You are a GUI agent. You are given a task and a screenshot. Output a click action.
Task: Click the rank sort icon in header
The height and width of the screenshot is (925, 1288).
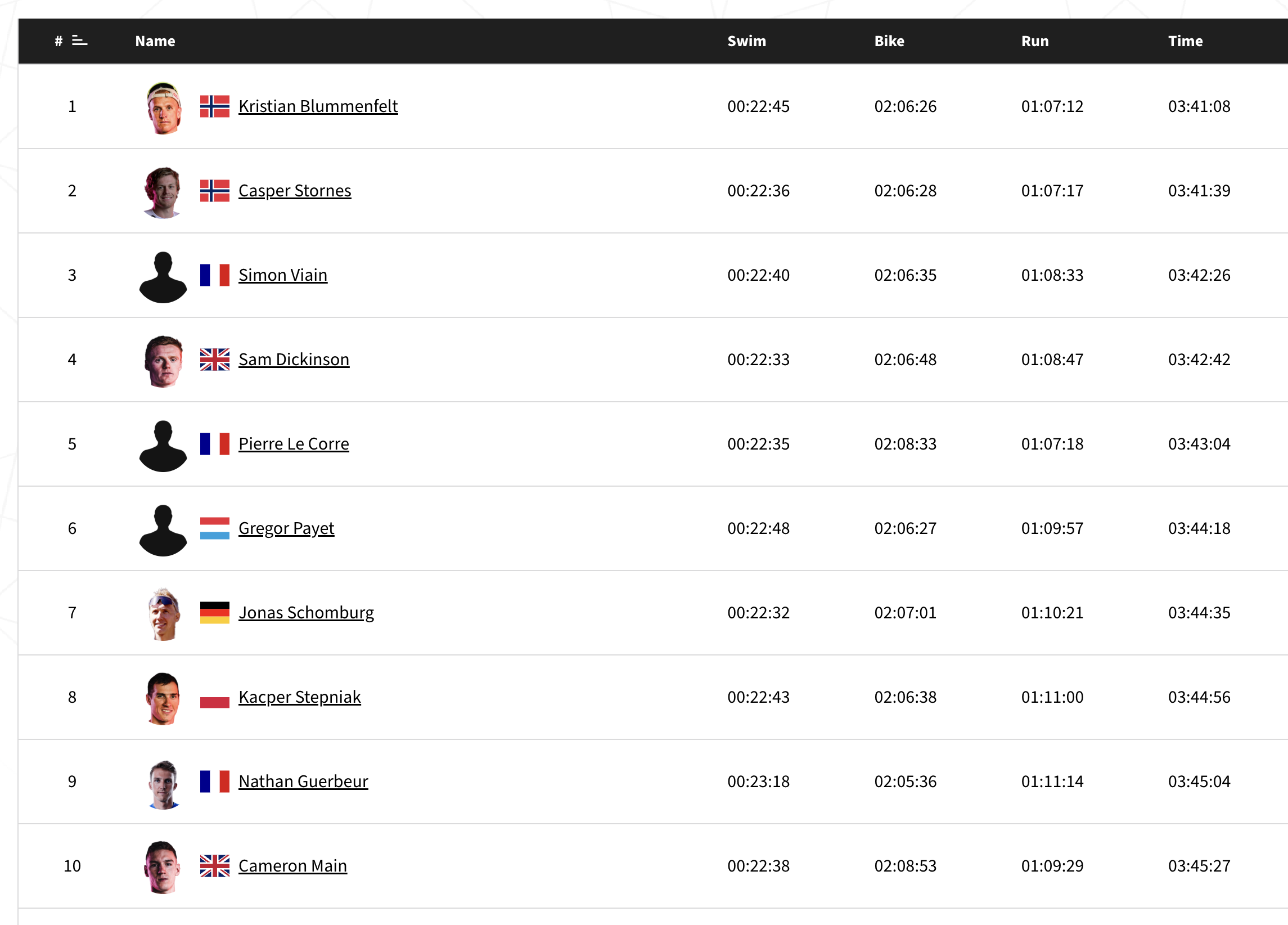tap(79, 41)
